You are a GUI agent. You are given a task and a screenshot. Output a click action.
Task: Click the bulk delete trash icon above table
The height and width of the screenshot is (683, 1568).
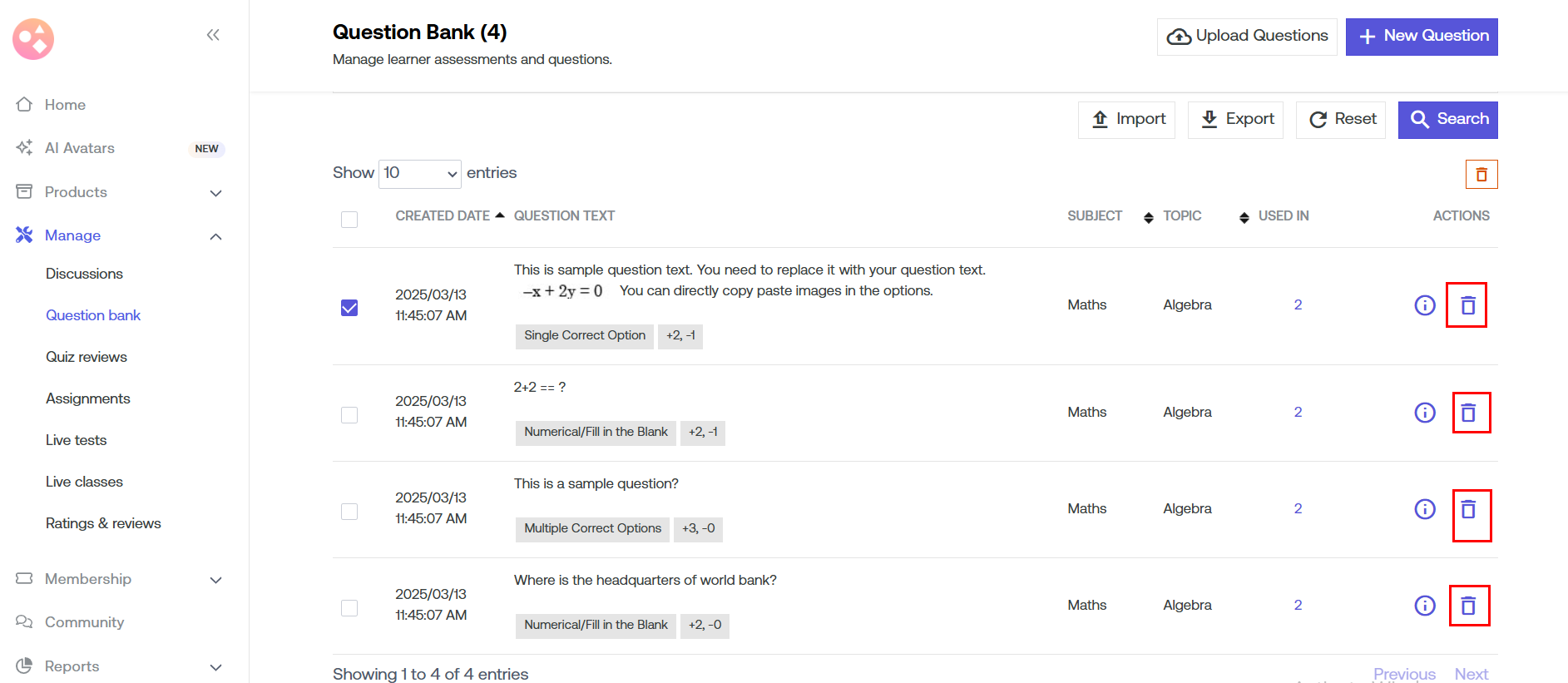(x=1481, y=175)
